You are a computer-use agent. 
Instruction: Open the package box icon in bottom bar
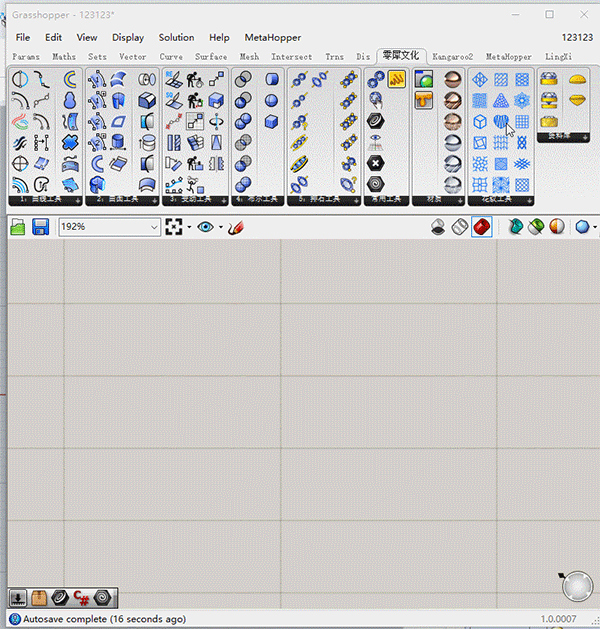[x=39, y=598]
